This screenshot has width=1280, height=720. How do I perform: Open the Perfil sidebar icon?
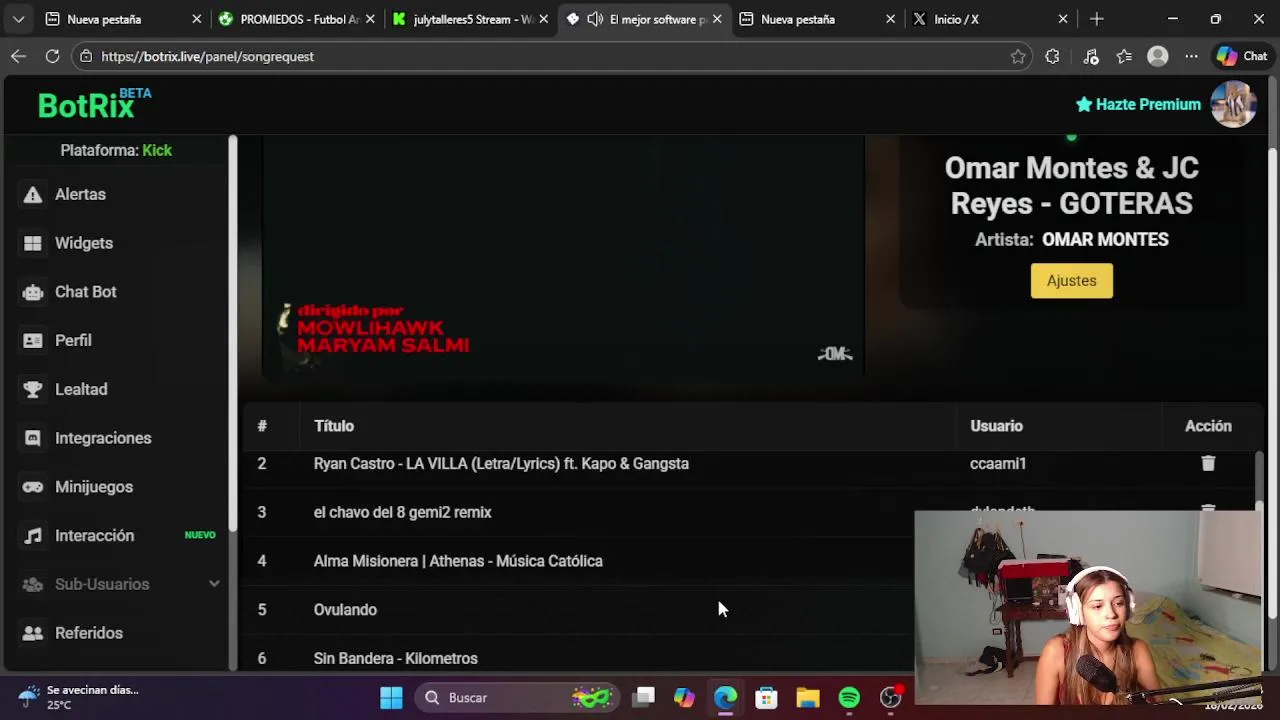tap(33, 341)
